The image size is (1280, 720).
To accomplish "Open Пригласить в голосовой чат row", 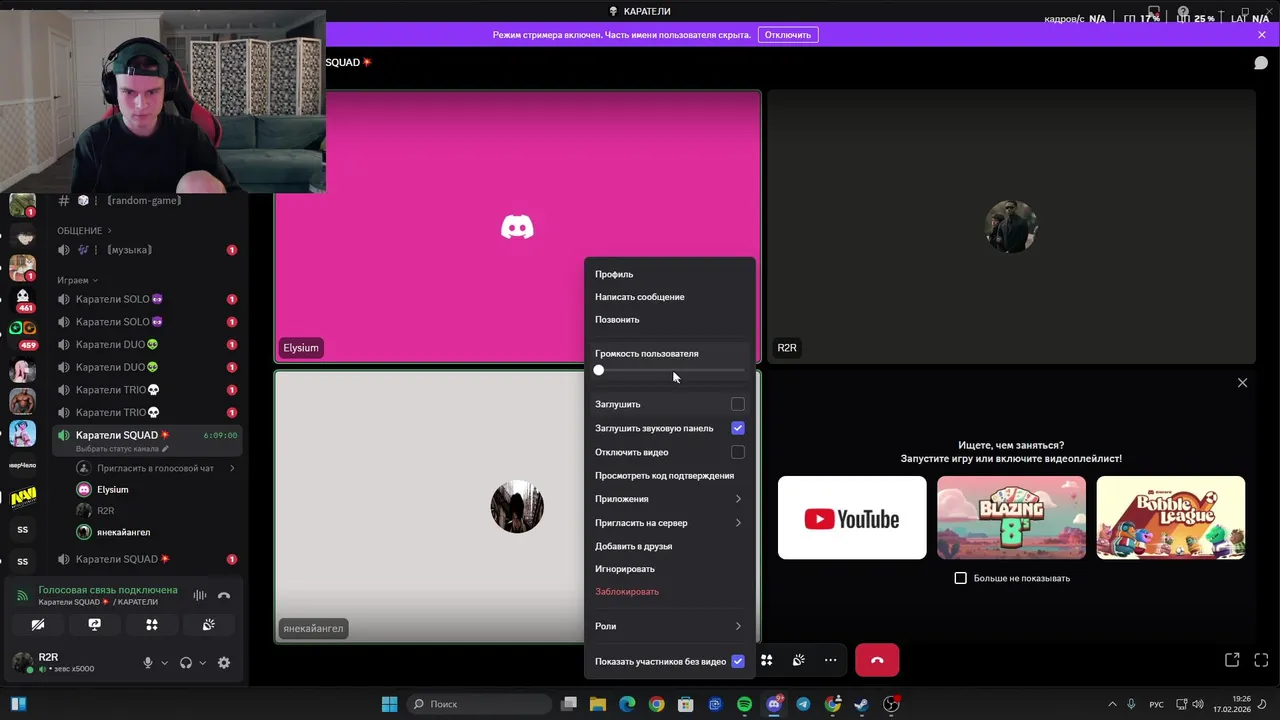I will click(155, 468).
